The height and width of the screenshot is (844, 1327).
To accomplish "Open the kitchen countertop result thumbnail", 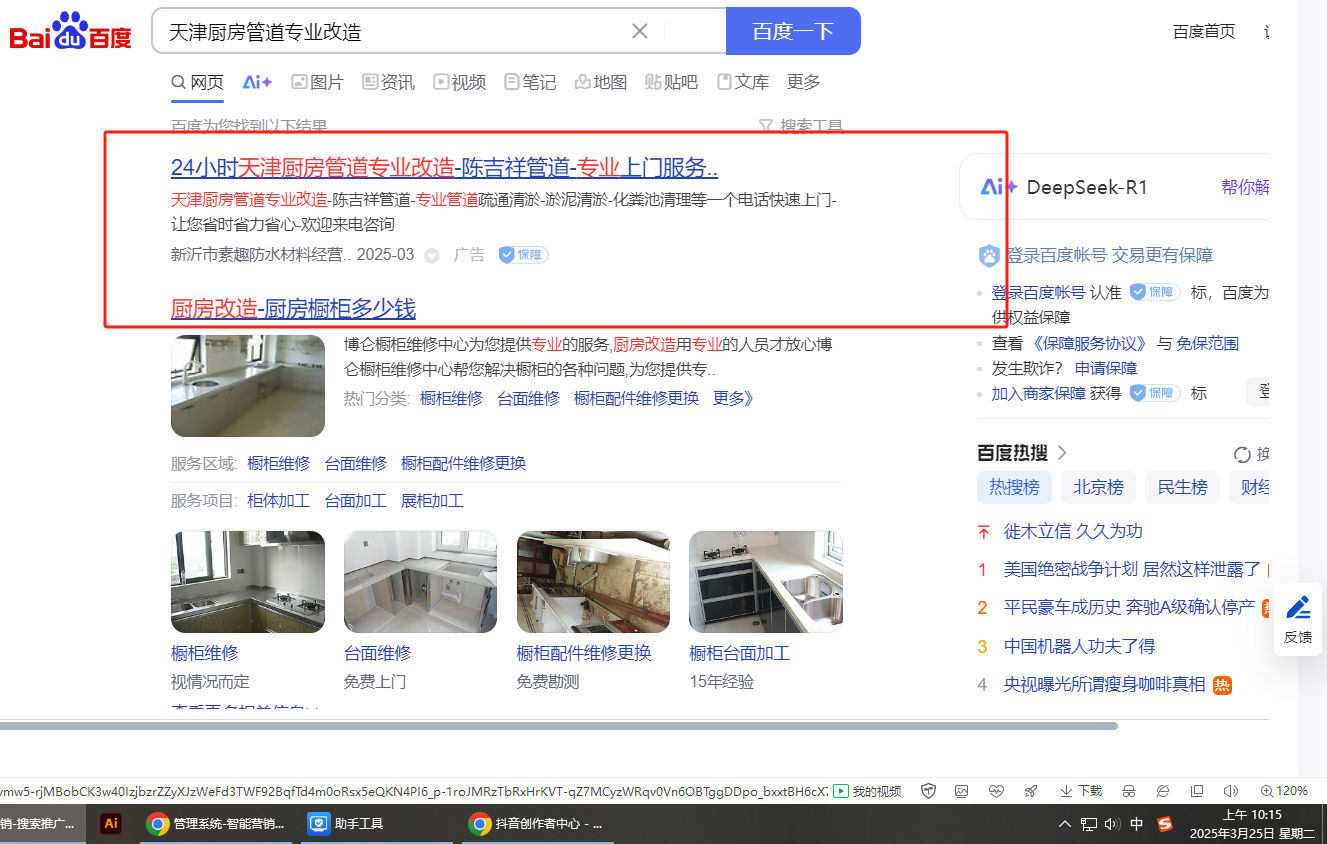I will [x=248, y=386].
